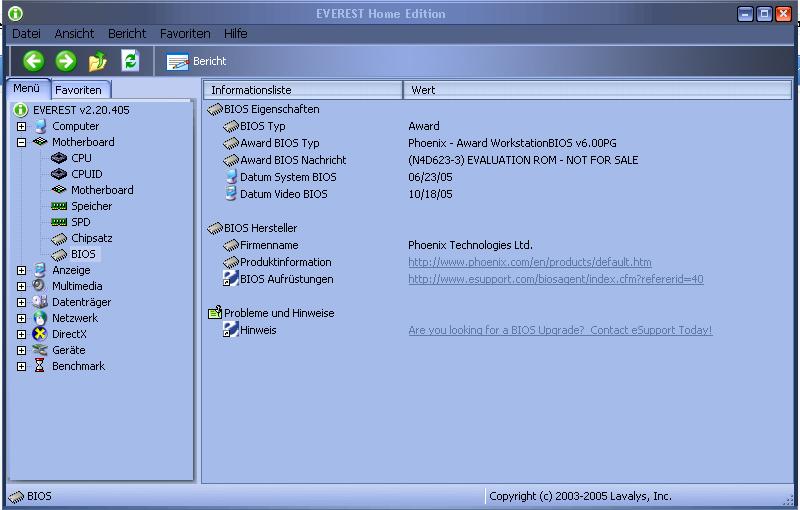Click the BIOS Hersteller group header
The height and width of the screenshot is (510, 800).
click(x=260, y=228)
